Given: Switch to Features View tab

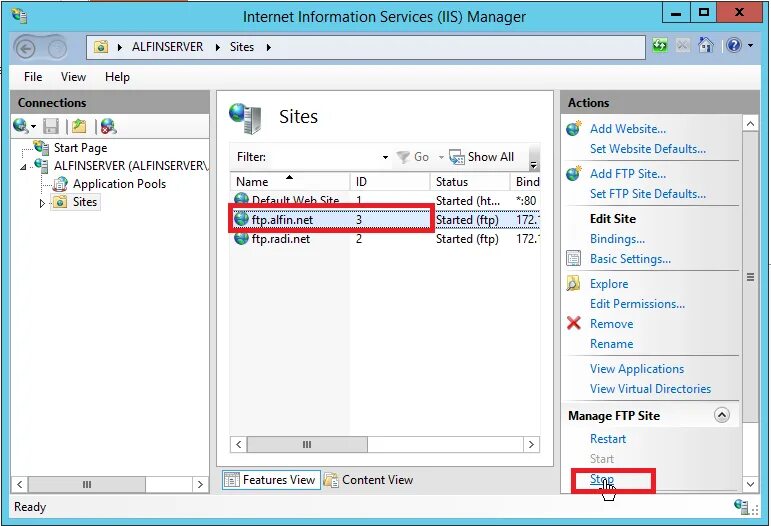Looking at the screenshot, I should point(271,480).
